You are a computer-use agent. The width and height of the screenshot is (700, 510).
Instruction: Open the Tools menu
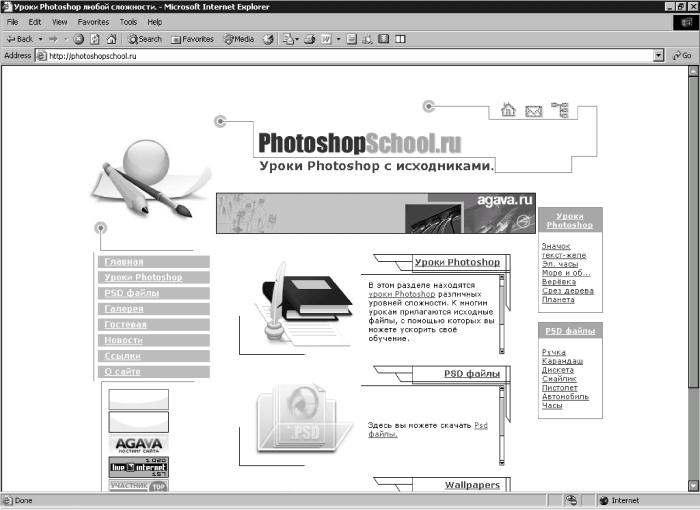[128, 22]
